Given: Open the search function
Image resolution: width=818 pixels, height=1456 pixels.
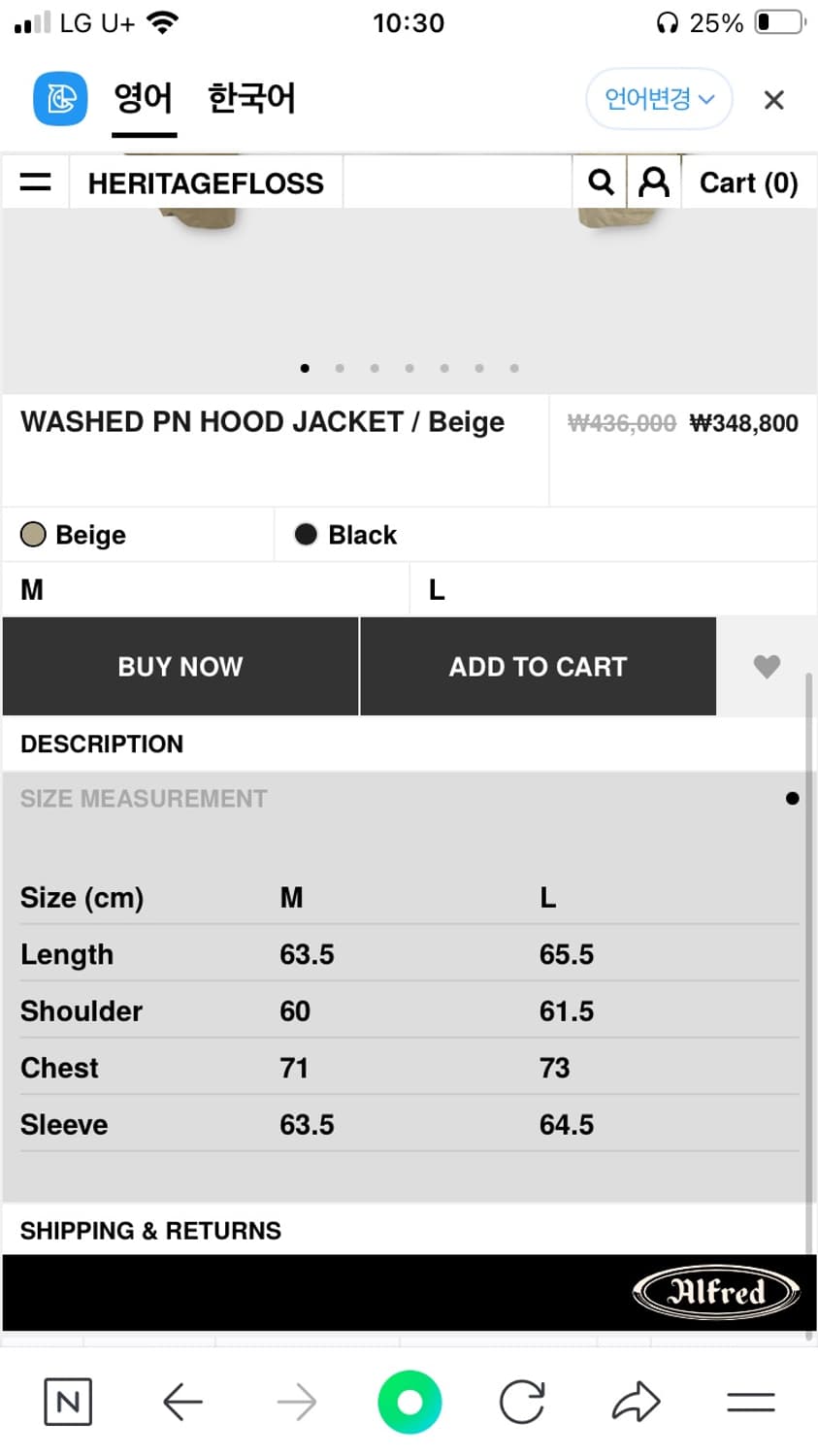Looking at the screenshot, I should 601,182.
